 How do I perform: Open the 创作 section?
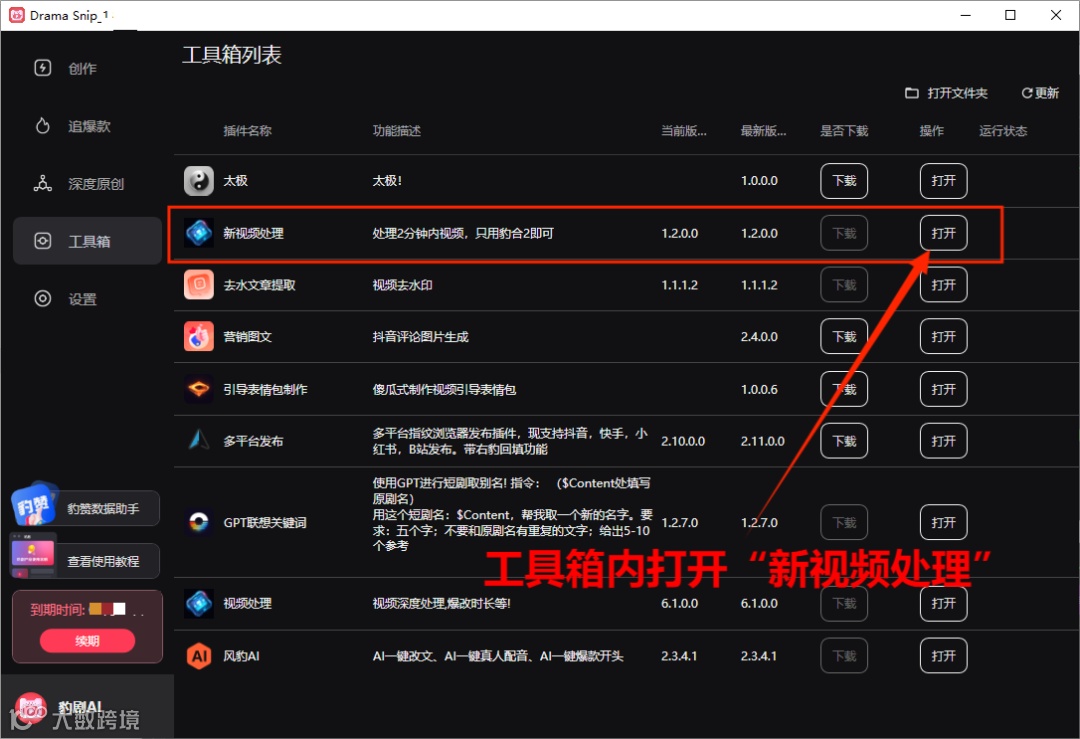click(x=87, y=67)
